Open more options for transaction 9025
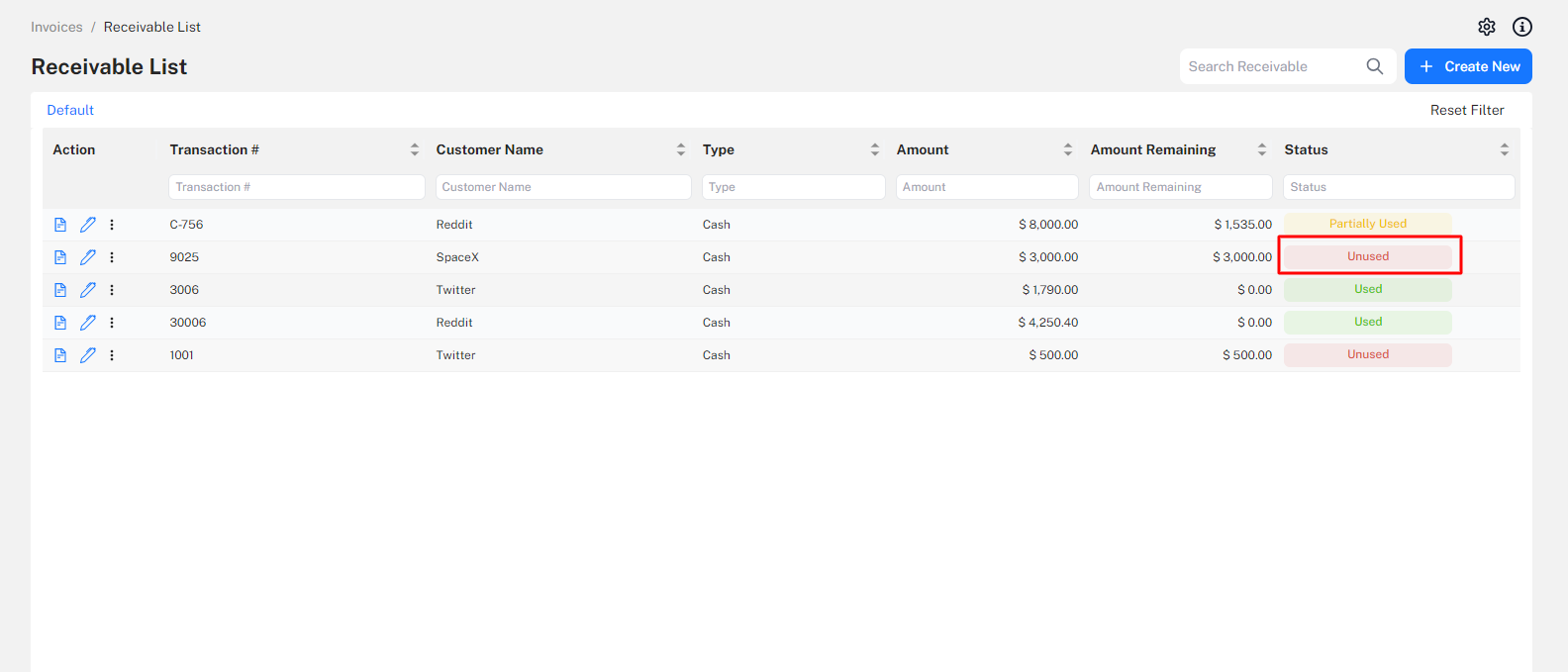The image size is (1568, 672). 112,257
